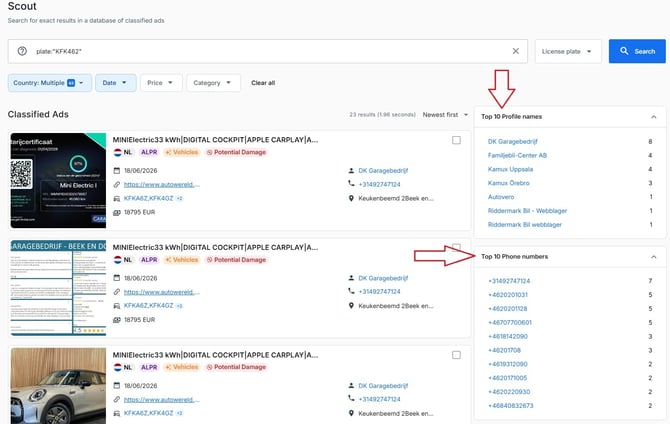Open the Country: Multiple filter dropdown
This screenshot has height=424, width=670.
point(50,83)
